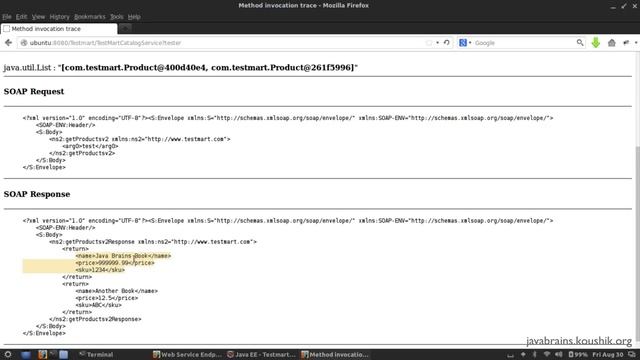Go to the home page icon
The width and height of the screenshot is (640, 360).
click(611, 42)
